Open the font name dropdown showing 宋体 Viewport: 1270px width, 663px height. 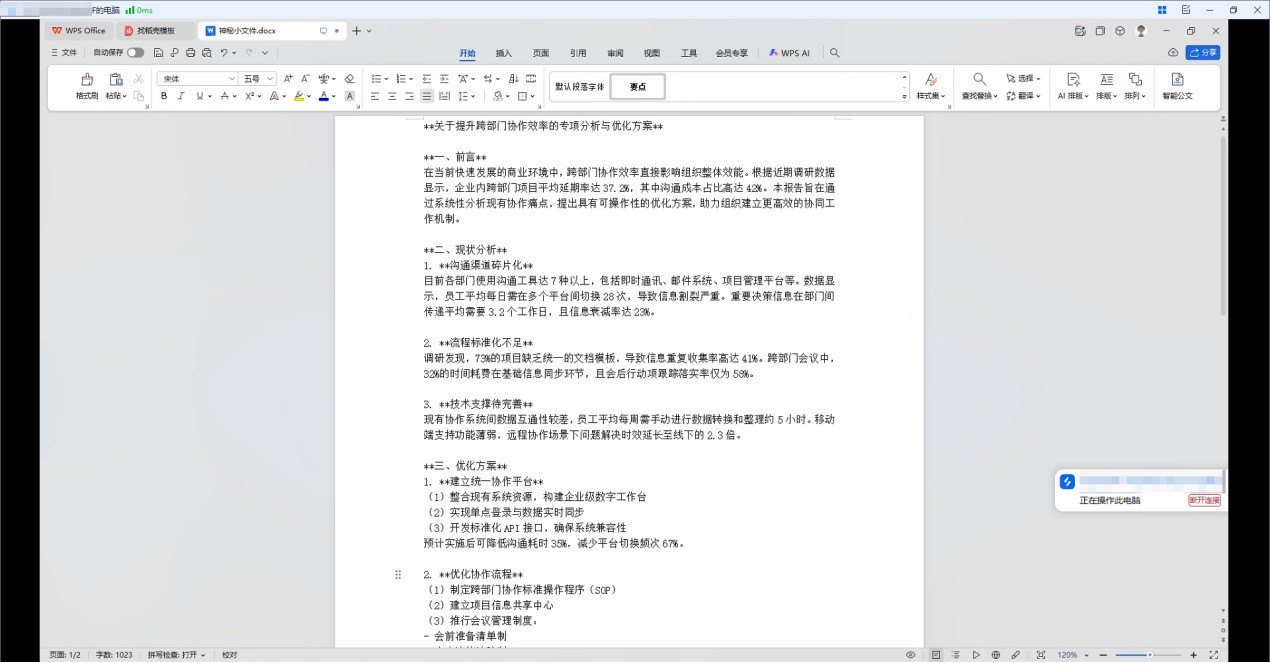pyautogui.click(x=197, y=78)
